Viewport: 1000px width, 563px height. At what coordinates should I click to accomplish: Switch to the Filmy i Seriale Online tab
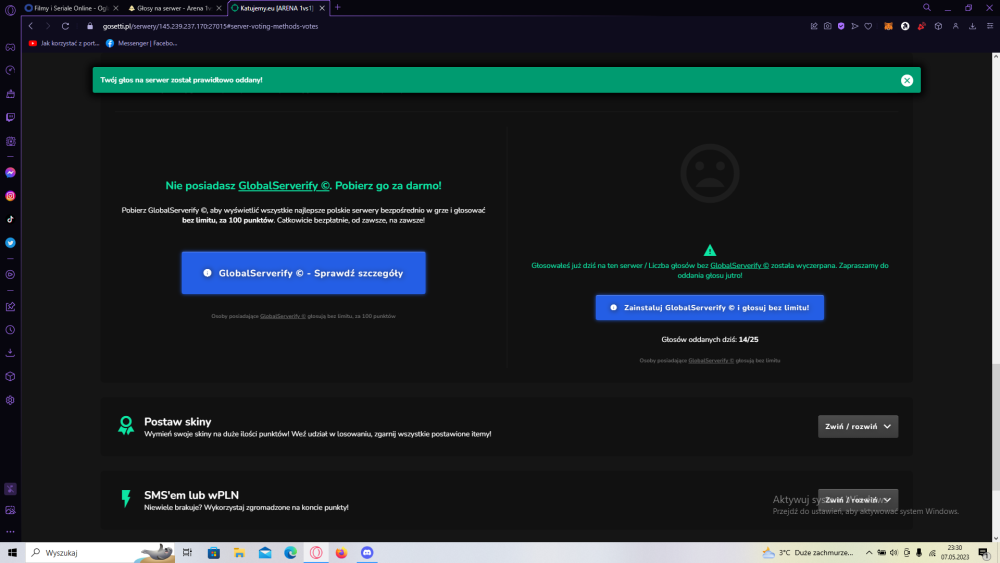pos(71,8)
